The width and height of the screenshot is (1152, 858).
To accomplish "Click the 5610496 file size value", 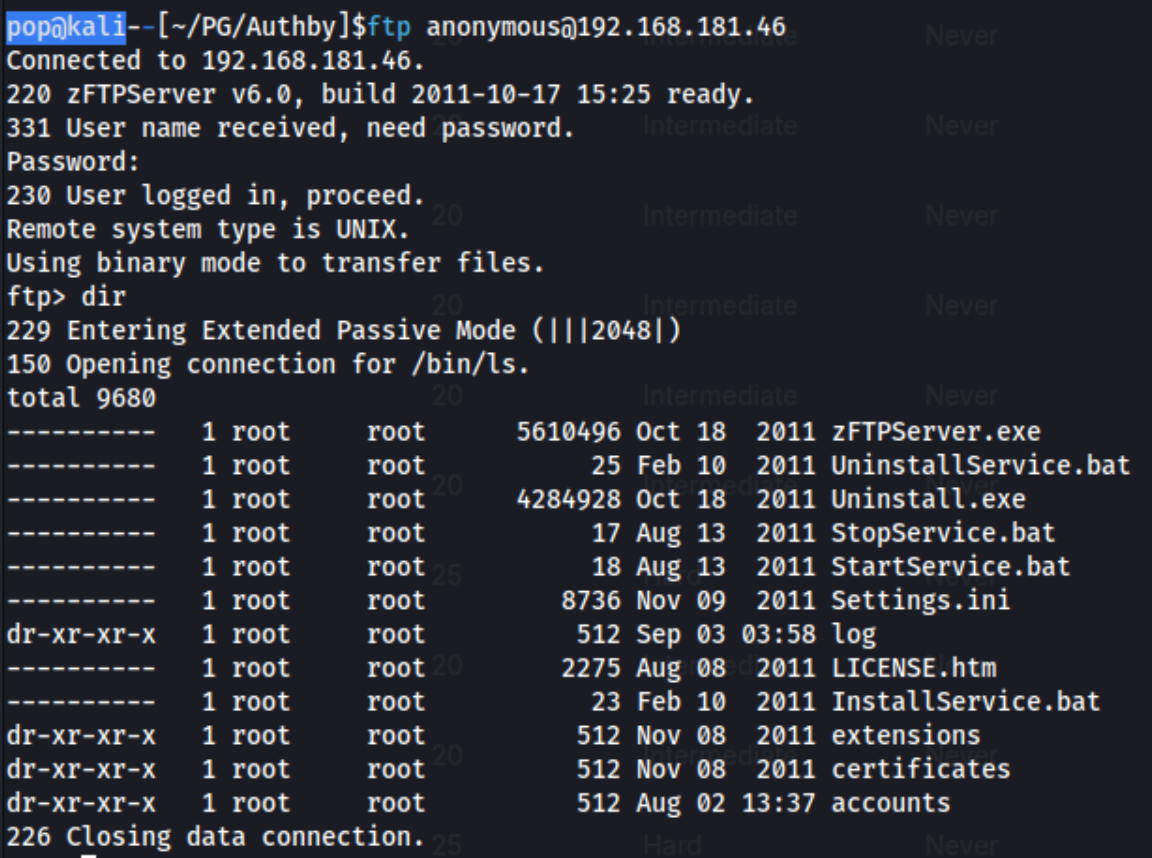I will pyautogui.click(x=568, y=431).
